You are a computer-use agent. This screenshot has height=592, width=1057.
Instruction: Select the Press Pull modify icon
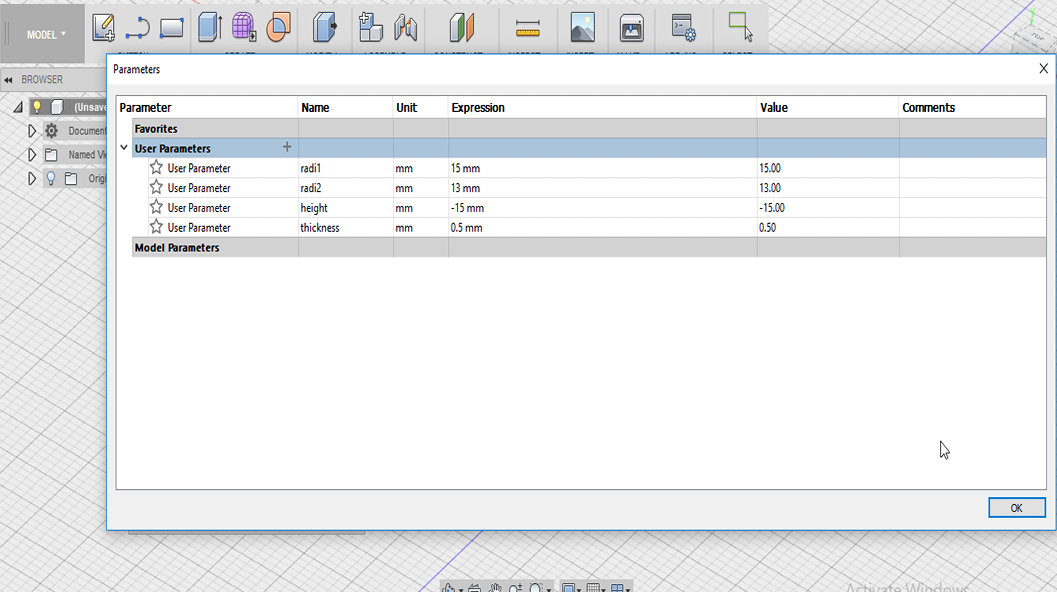324,28
